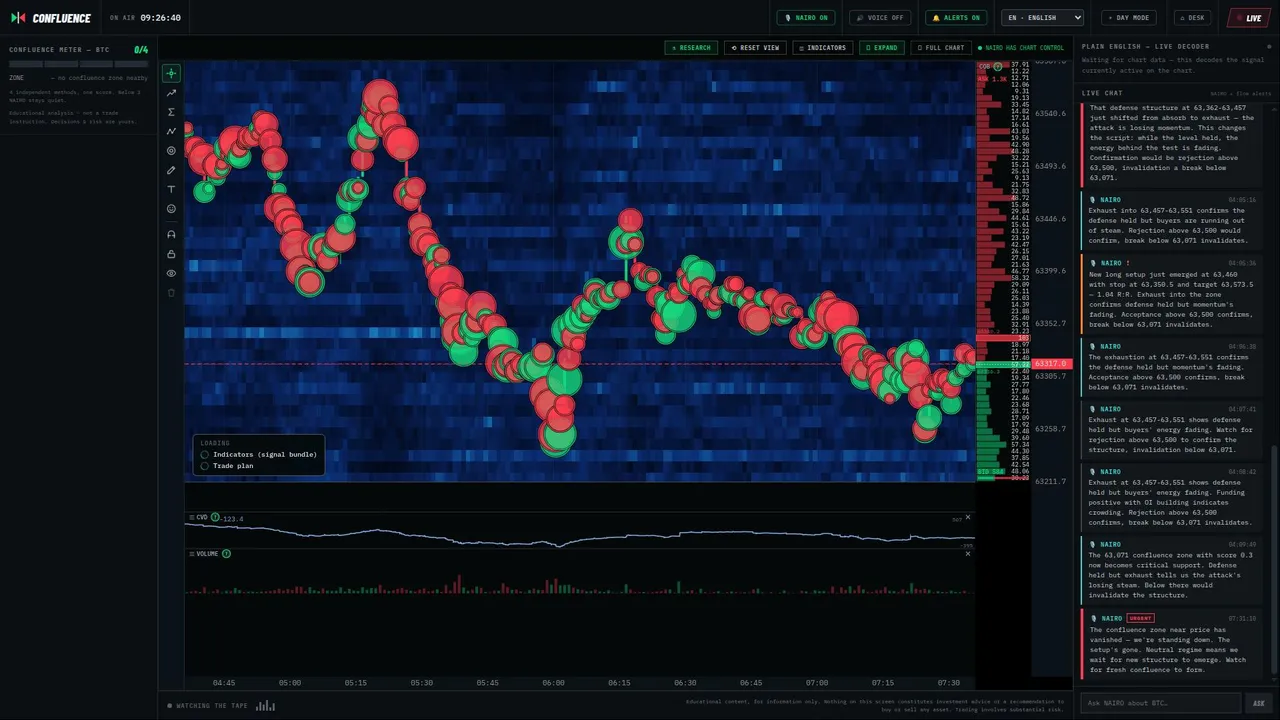
Task: Click Reset View button
Action: point(755,48)
